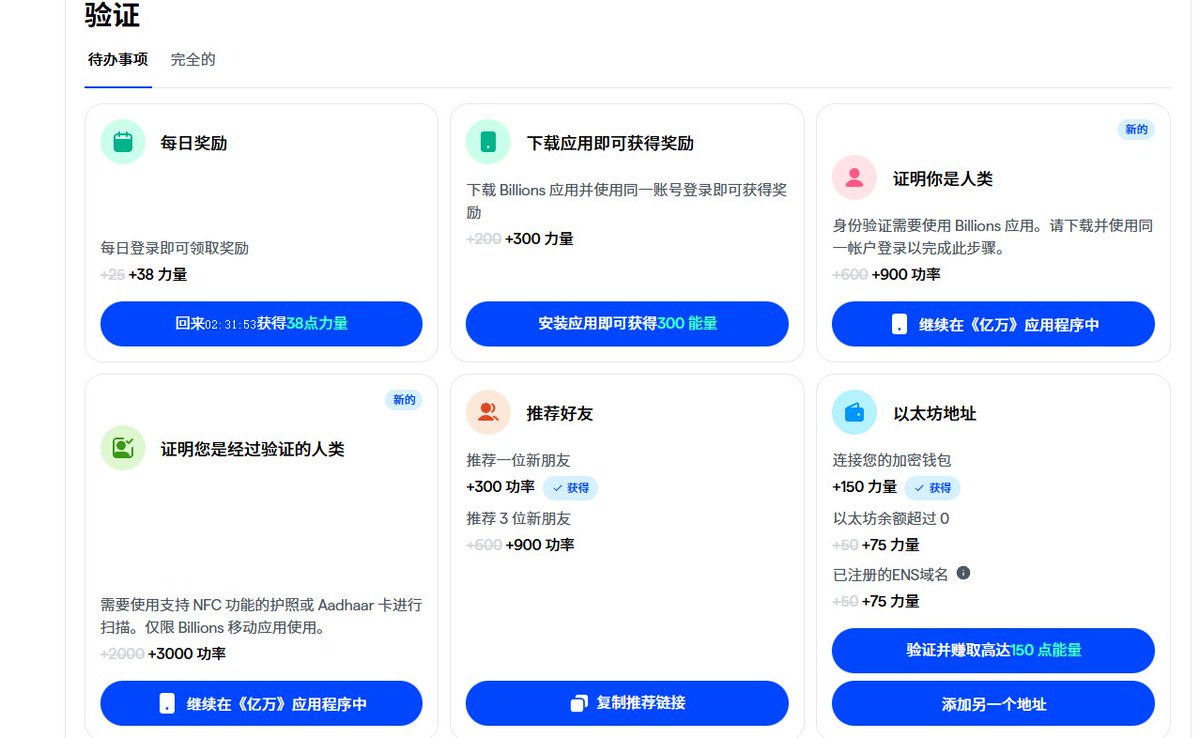The image size is (1200, 738).
Task: Click the 下载应用即可获得奖励 card title
Action: pyautogui.click(x=610, y=143)
